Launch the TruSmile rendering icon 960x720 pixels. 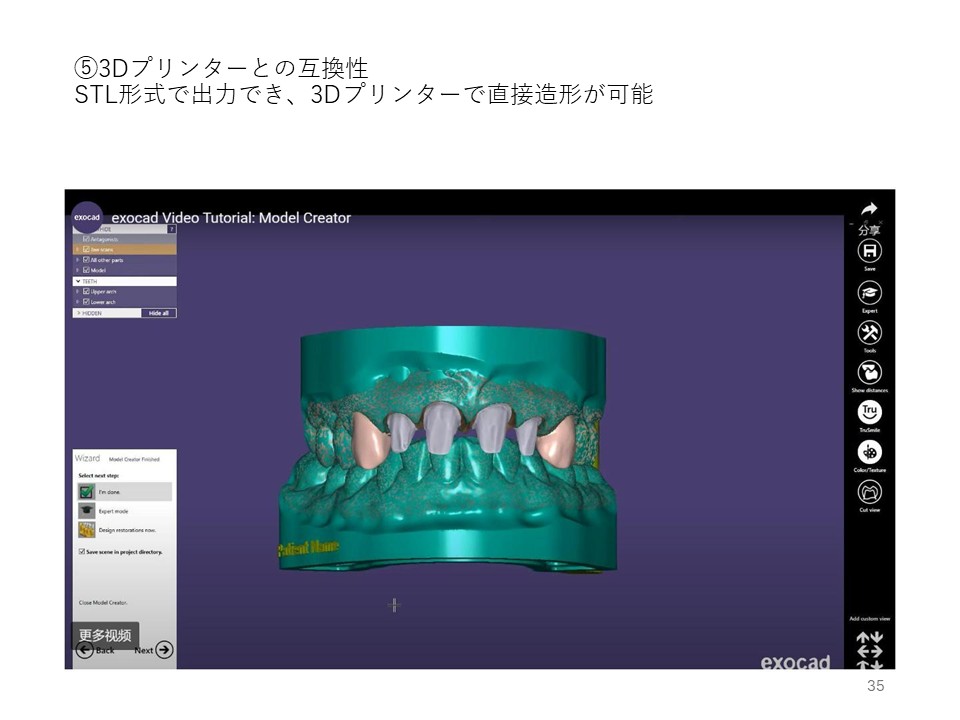869,412
